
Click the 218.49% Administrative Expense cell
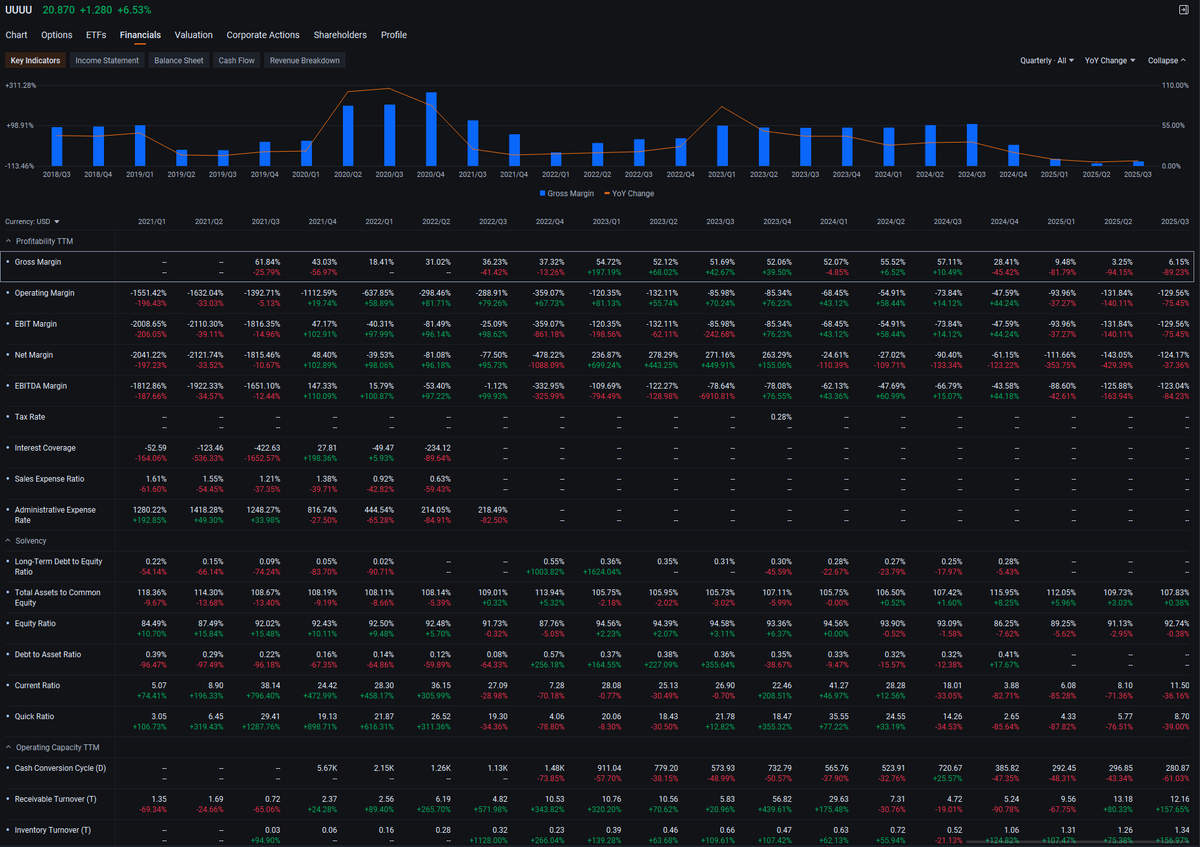pyautogui.click(x=492, y=510)
